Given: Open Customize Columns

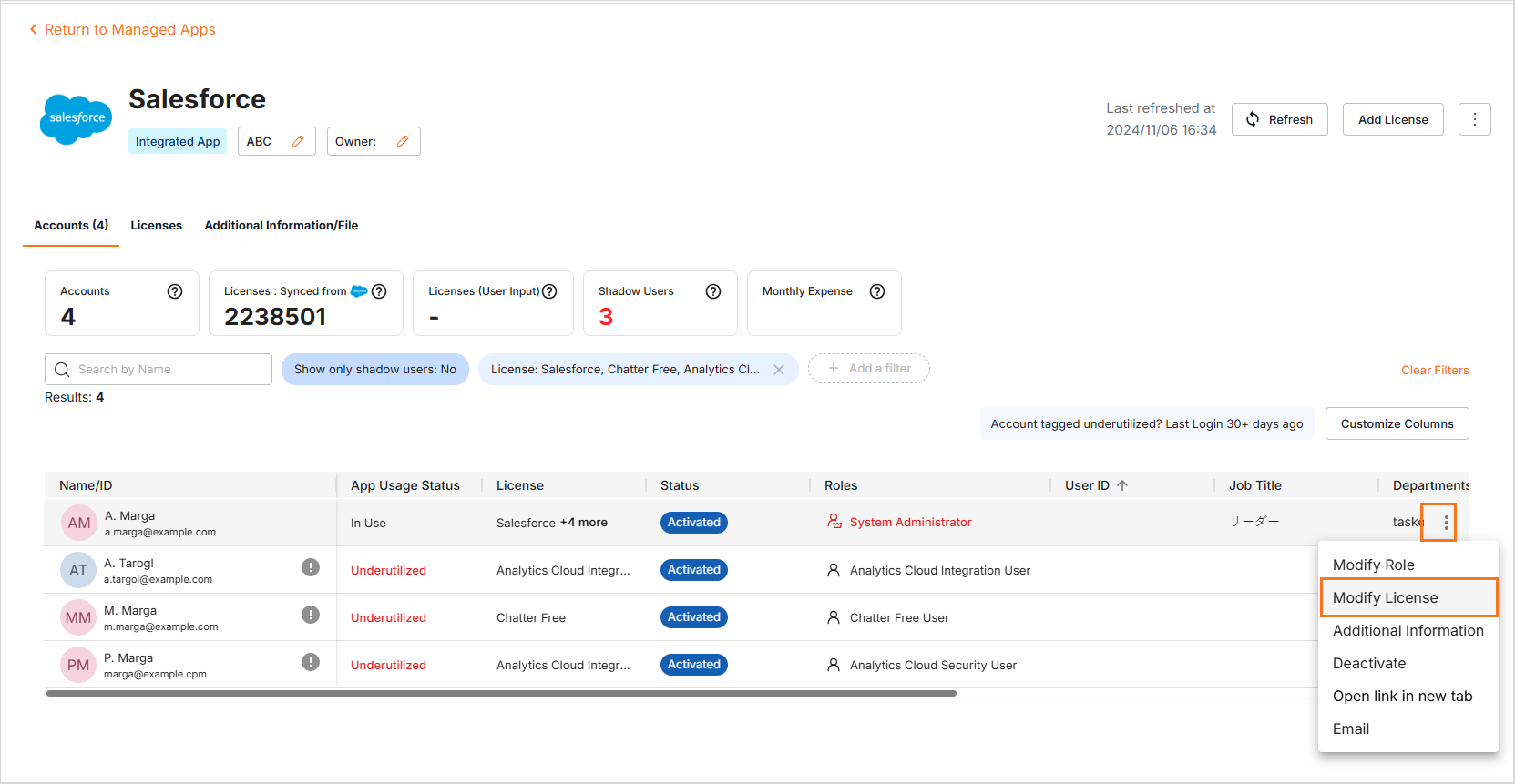Looking at the screenshot, I should tap(1397, 423).
